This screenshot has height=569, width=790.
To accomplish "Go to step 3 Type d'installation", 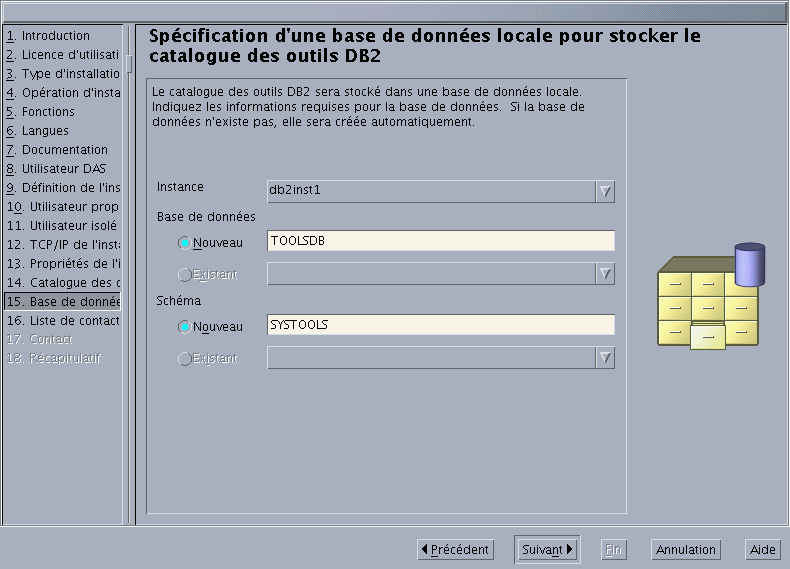I will tap(62, 74).
